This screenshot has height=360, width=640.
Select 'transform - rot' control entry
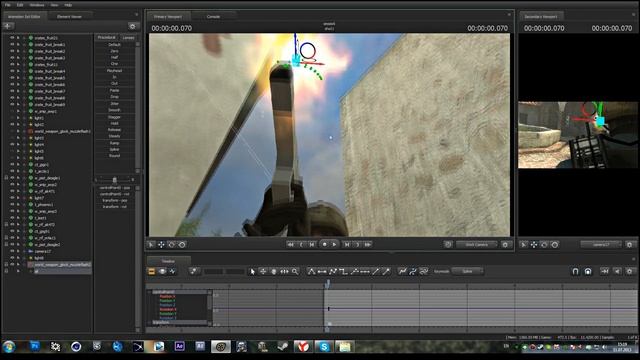115,207
